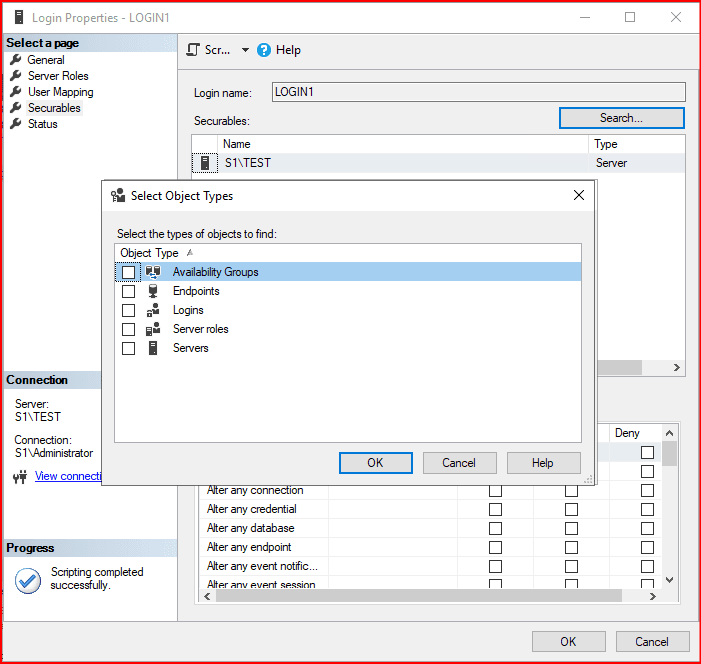Screen dimensions: 701x664
Task: Cancel the Select Object Types dialog
Action: coord(459,463)
